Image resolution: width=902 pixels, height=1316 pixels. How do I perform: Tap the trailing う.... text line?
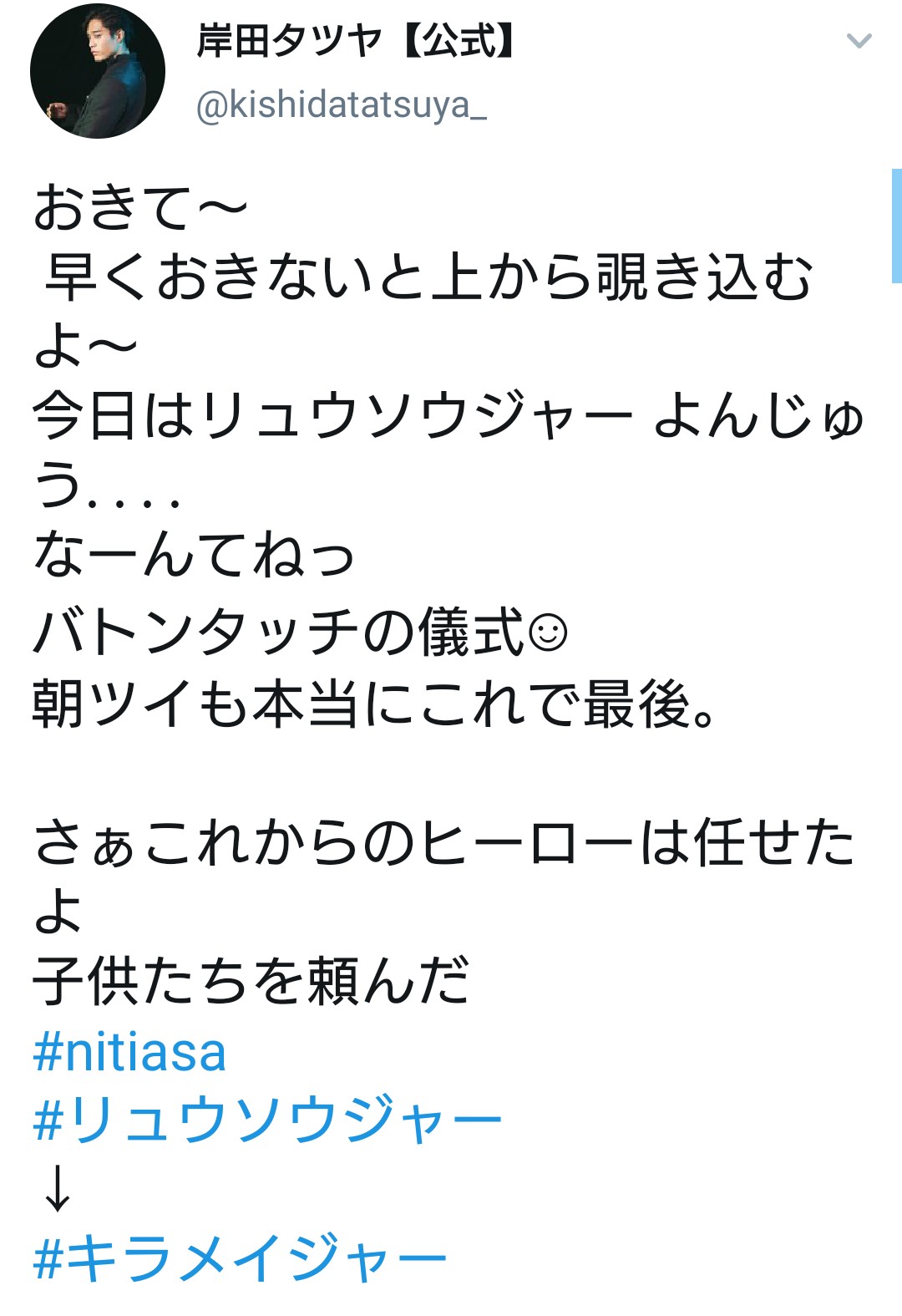pyautogui.click(x=107, y=486)
